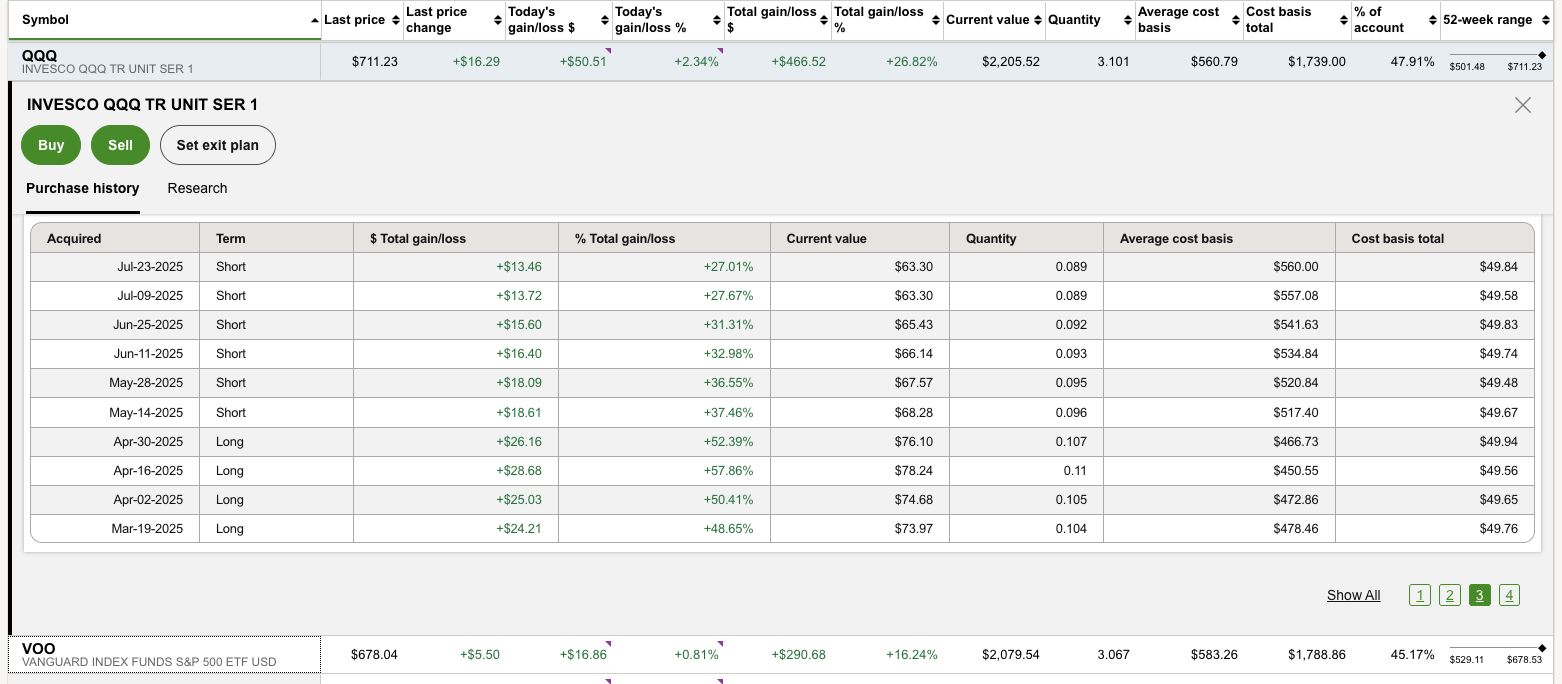Go to purchase history page 1
1562x684 pixels.
coord(1419,595)
